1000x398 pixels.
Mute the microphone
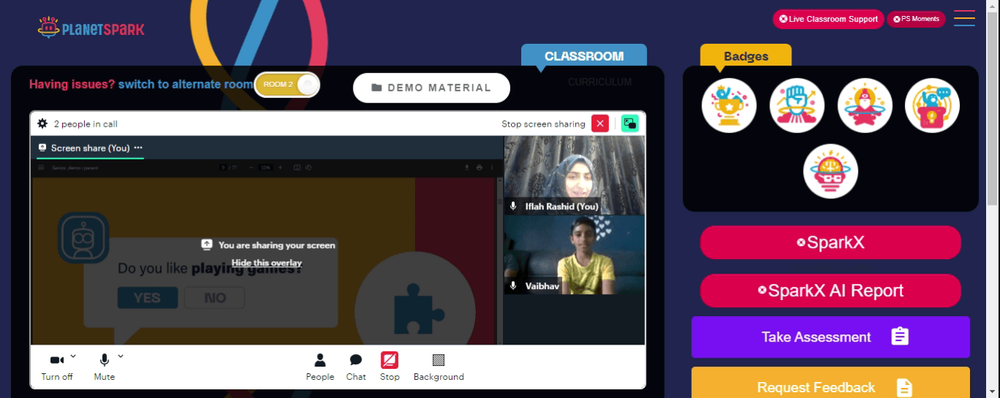(x=104, y=368)
